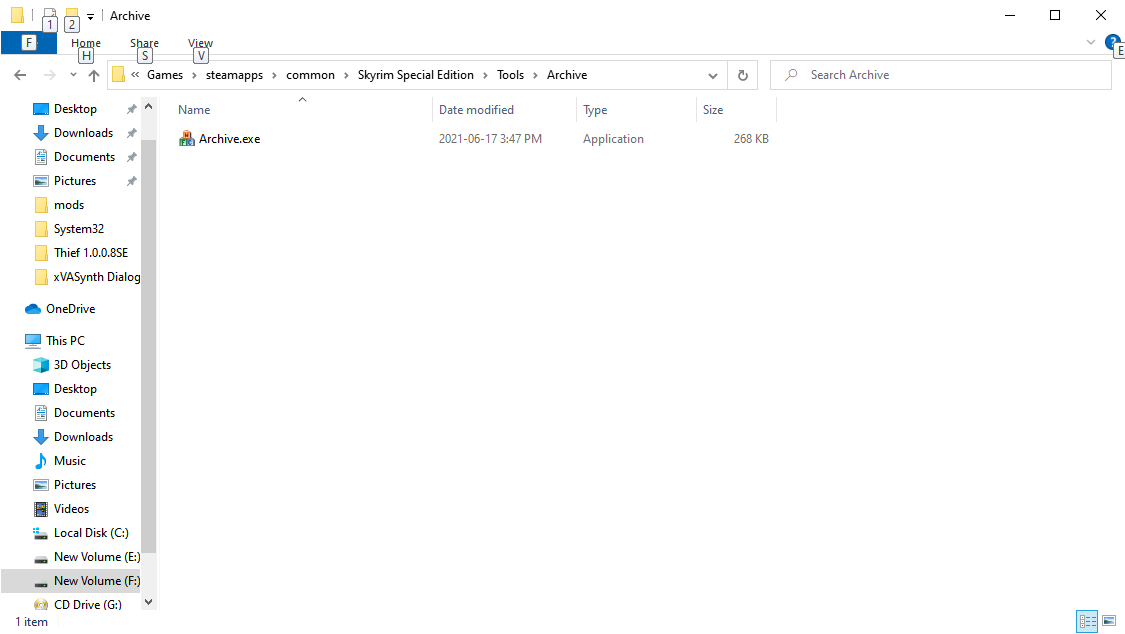Image resolution: width=1125 pixels, height=634 pixels.
Task: Open pinned Desktop in Quick access
Action: pyautogui.click(x=75, y=109)
